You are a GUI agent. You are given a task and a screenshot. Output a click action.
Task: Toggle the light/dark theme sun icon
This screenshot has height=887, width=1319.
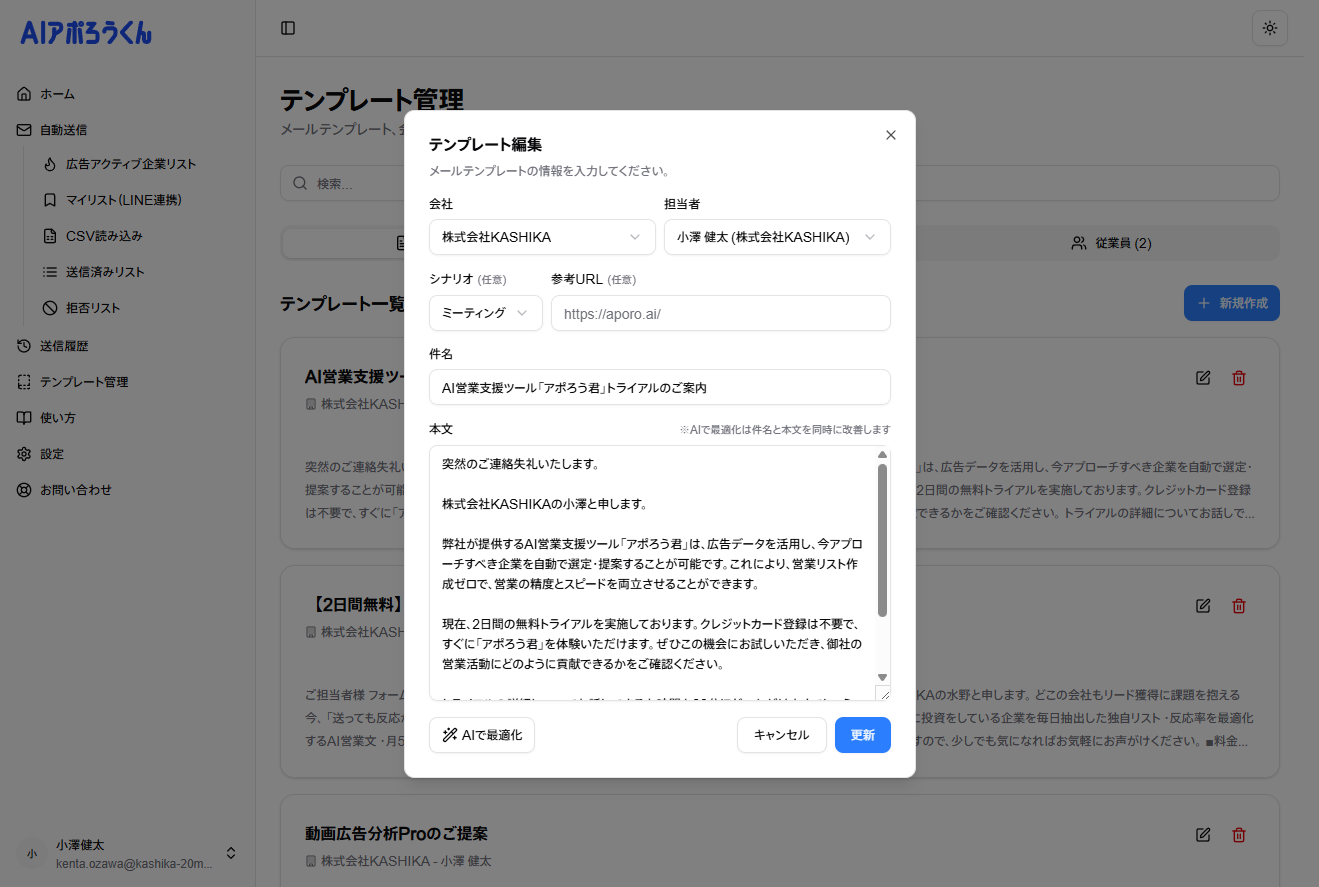point(1269,28)
